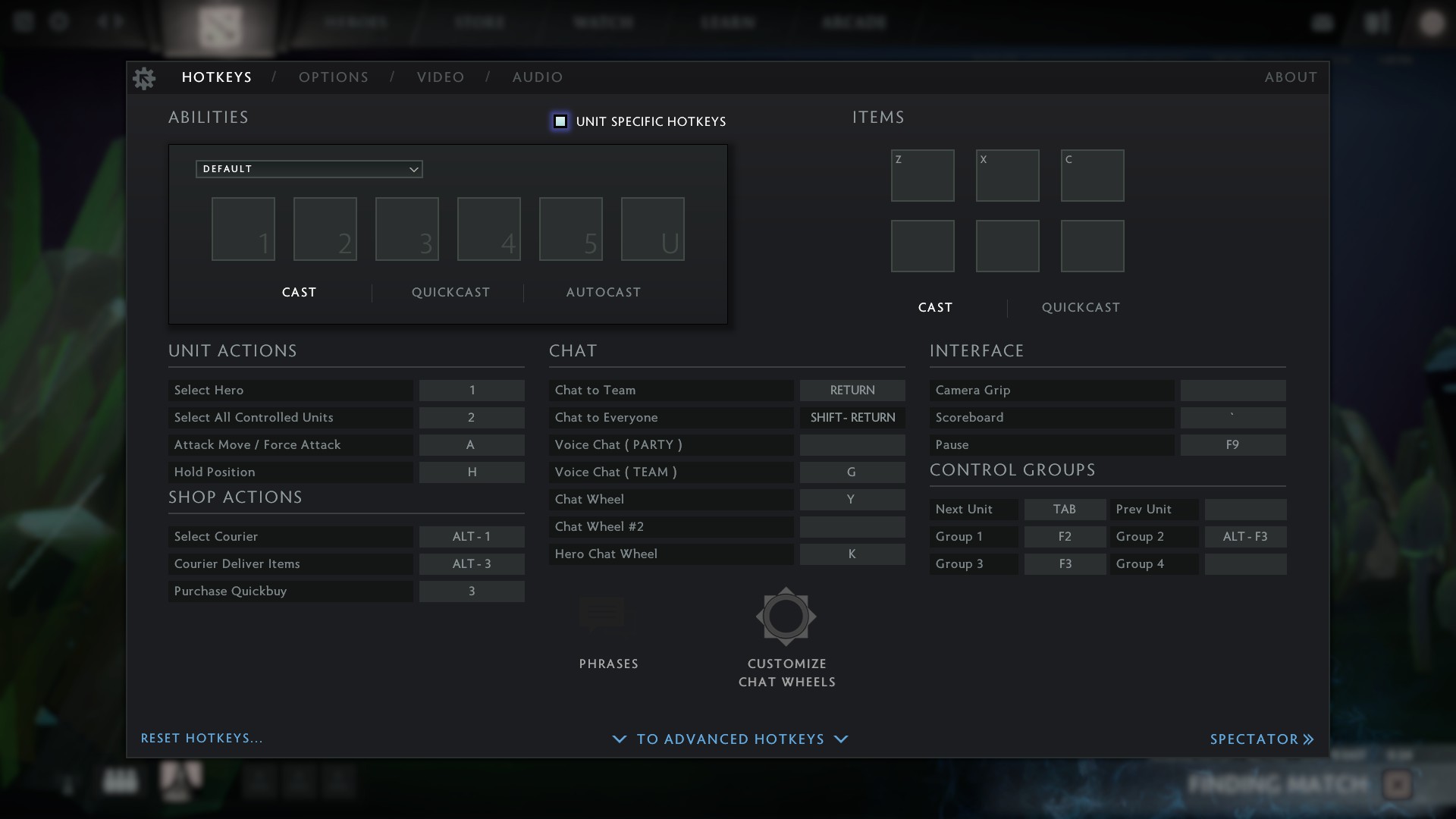
Task: Open Spectator hotkeys page
Action: (x=1261, y=739)
